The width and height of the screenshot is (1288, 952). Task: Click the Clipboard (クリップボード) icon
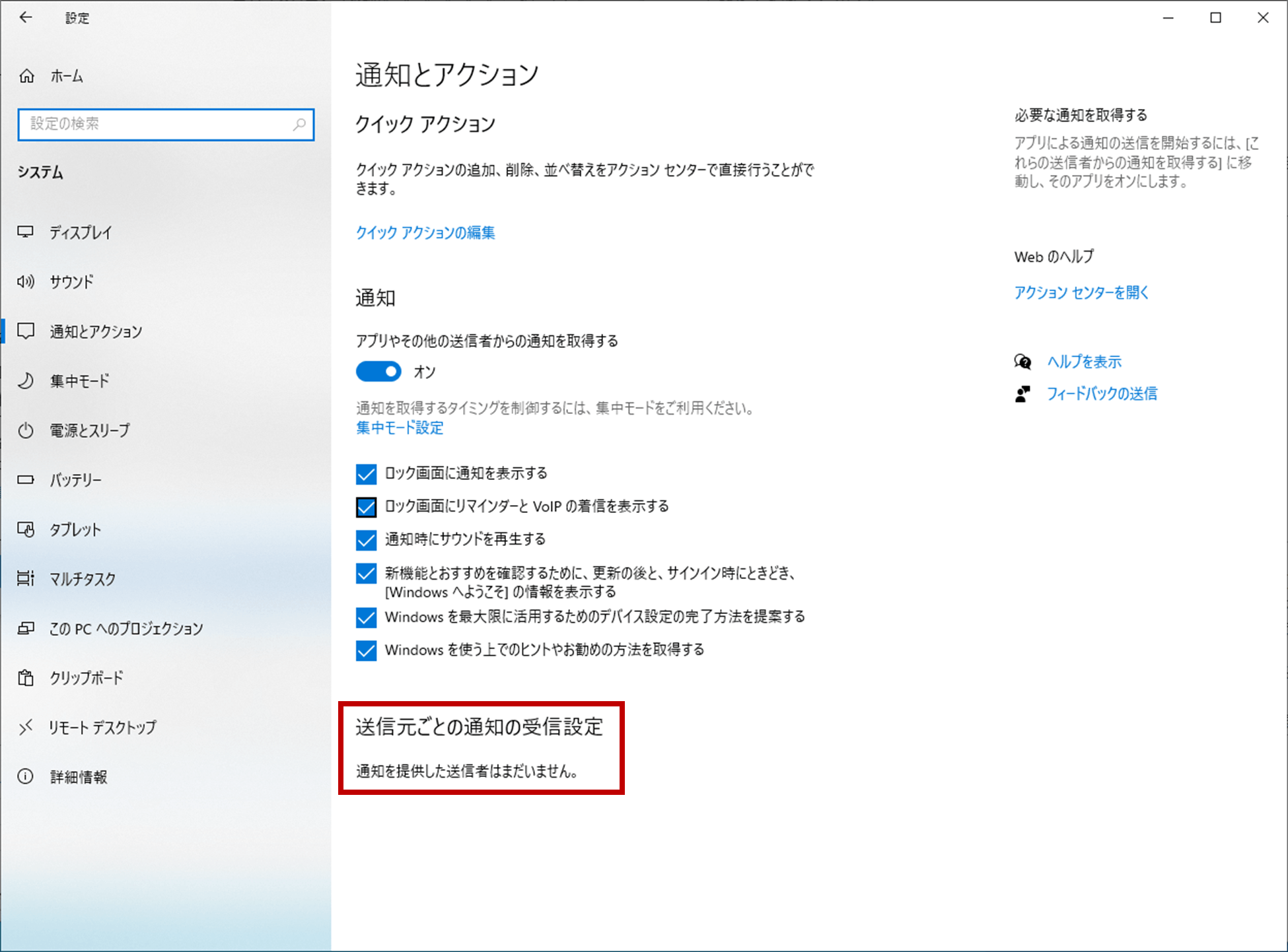(26, 678)
